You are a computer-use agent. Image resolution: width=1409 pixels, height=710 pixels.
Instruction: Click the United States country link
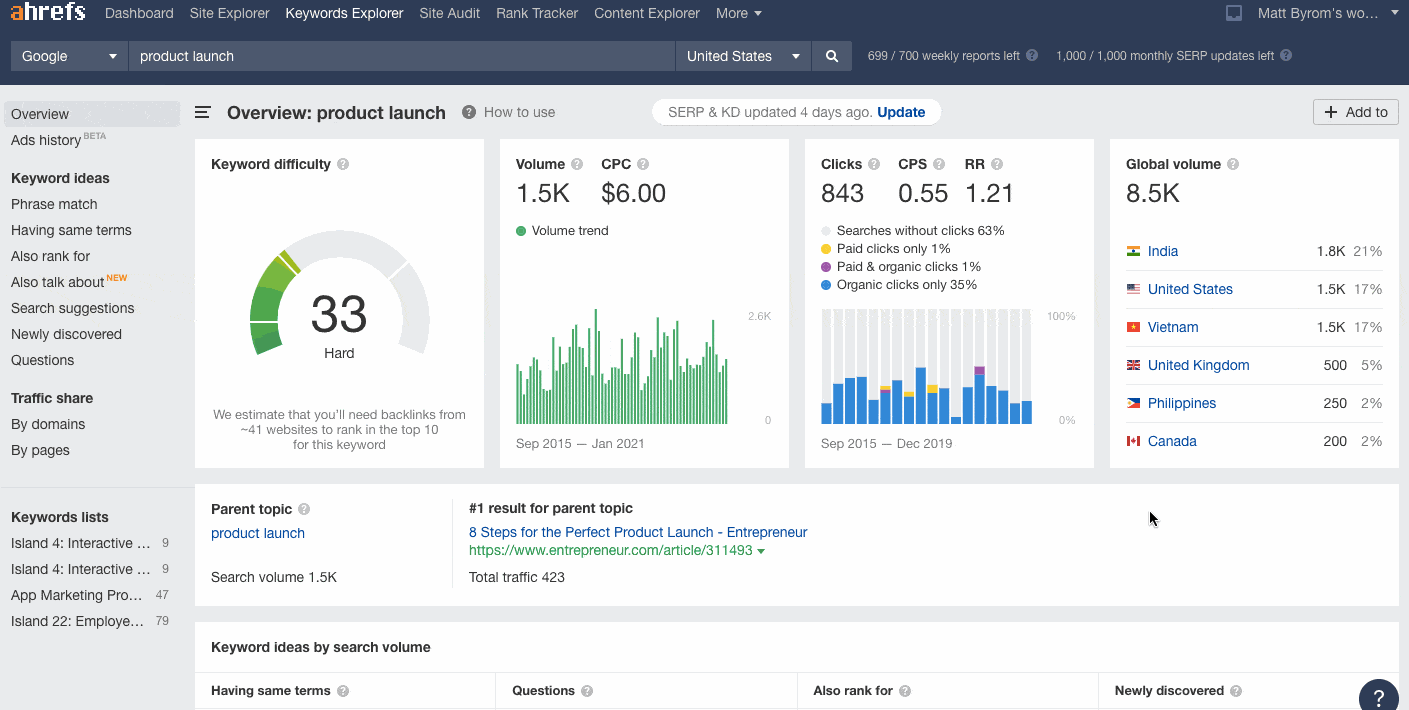tap(1190, 289)
